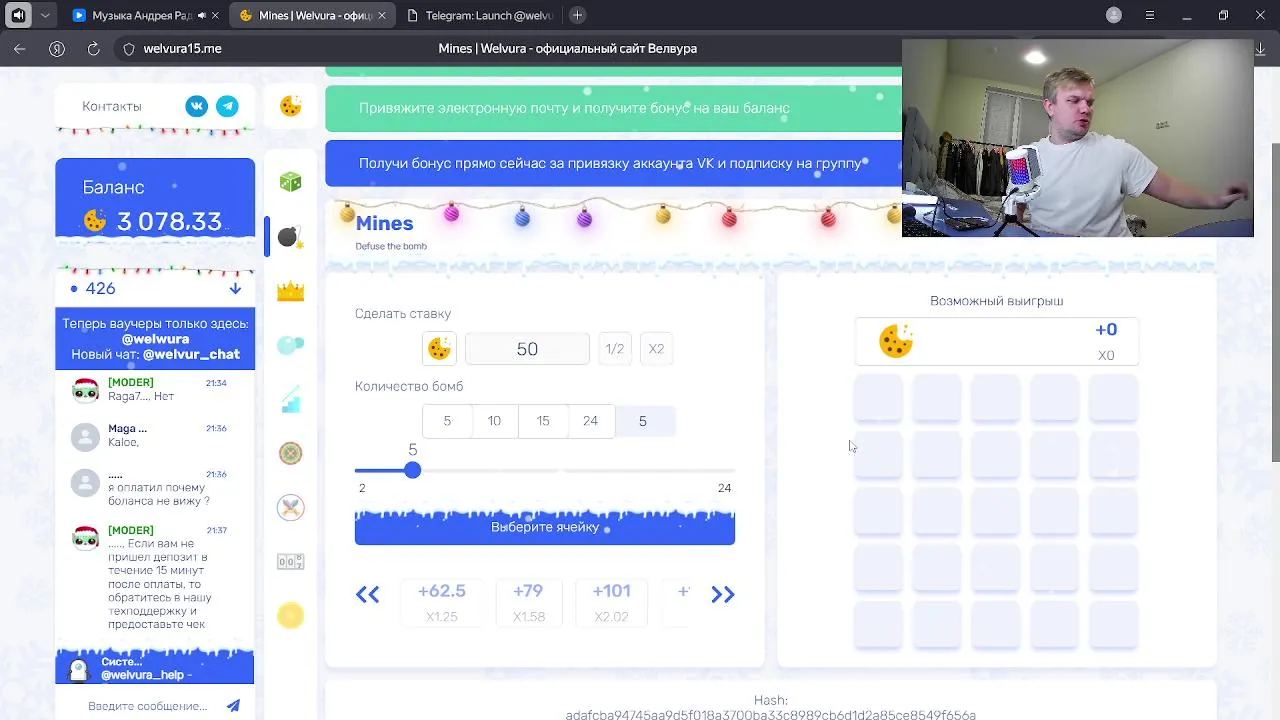The width and height of the screenshot is (1280, 720).
Task: Expand the tab groups dropdown chevron
Action: (x=46, y=15)
